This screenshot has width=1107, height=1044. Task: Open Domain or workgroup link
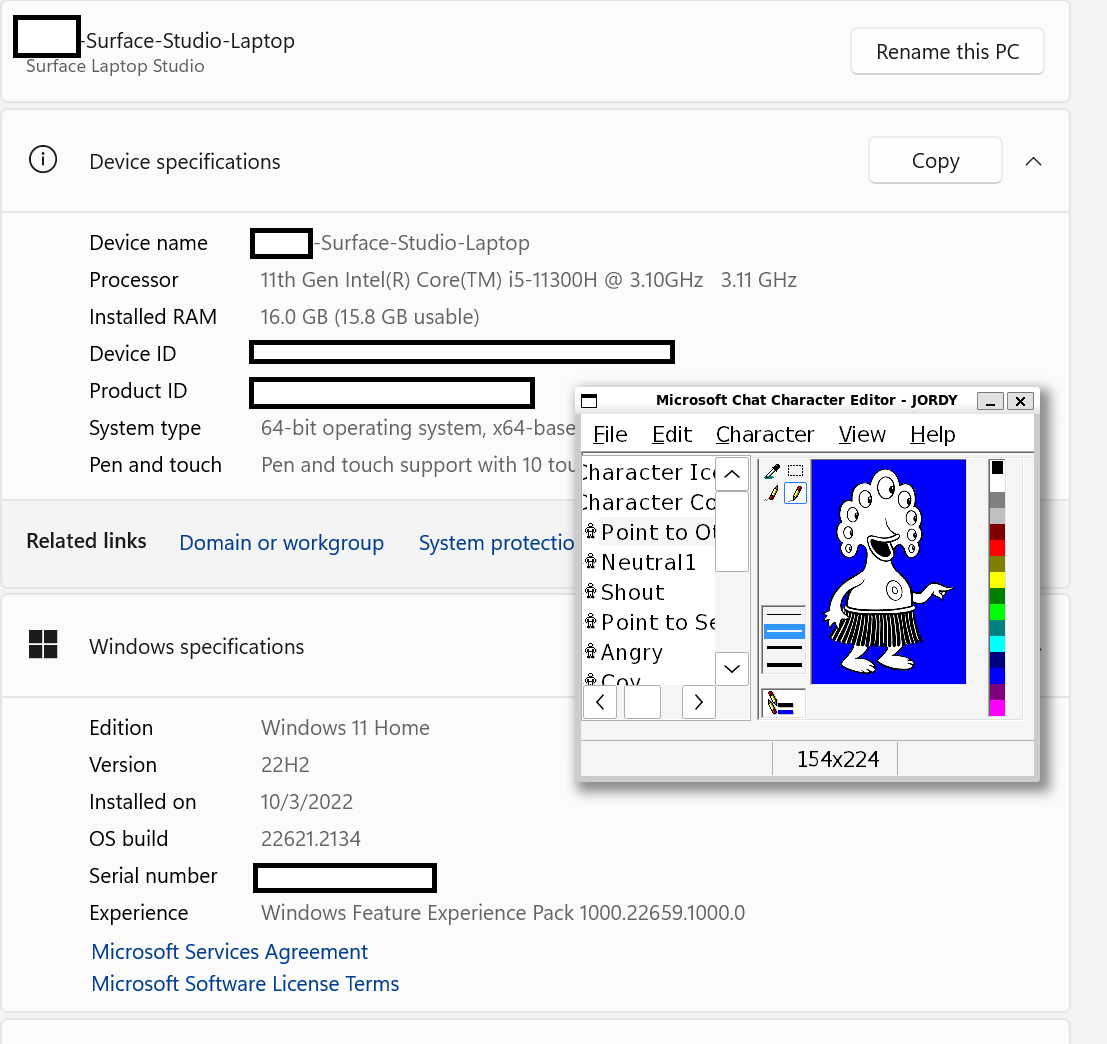(x=282, y=543)
